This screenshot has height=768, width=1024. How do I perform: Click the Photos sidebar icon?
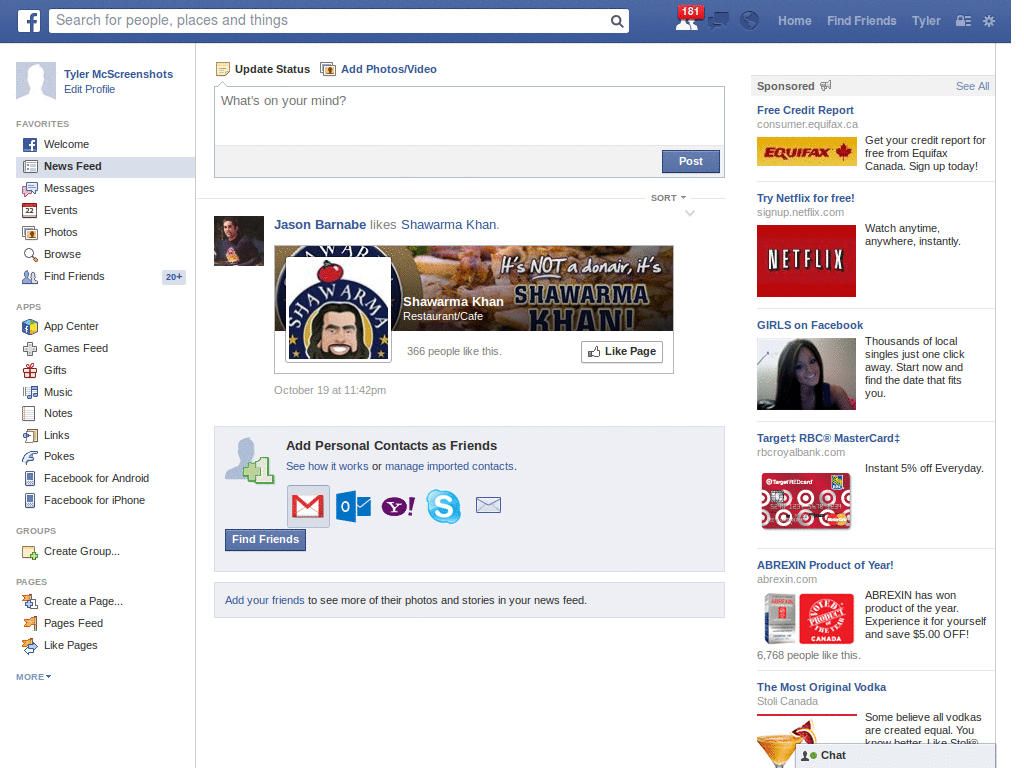pos(30,232)
